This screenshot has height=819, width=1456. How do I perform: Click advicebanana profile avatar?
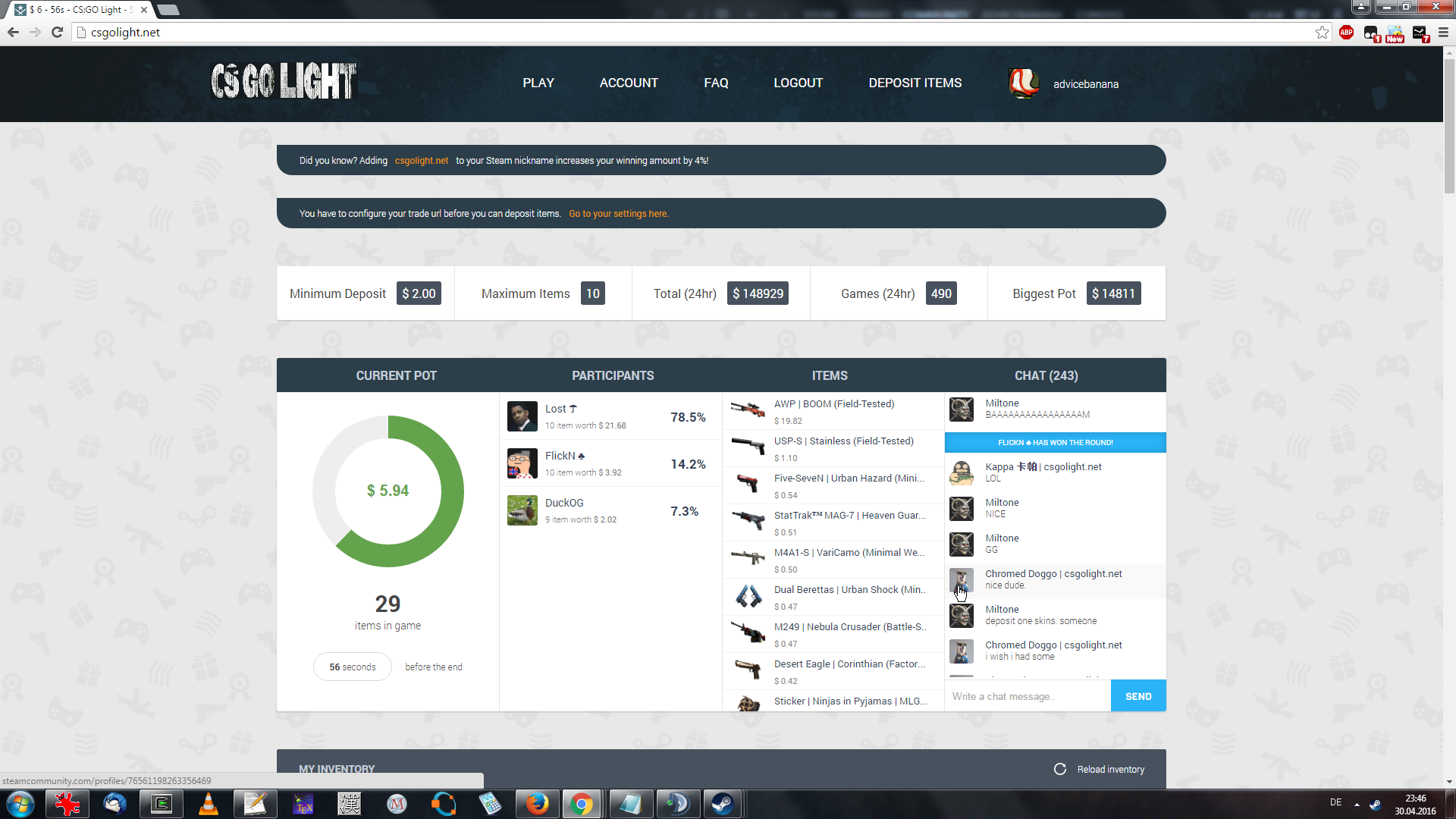pyautogui.click(x=1023, y=83)
